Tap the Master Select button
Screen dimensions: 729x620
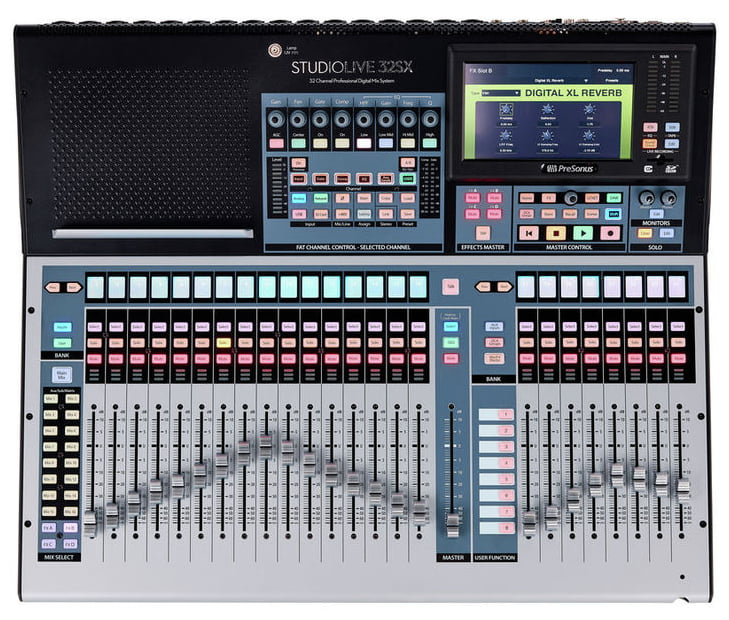(450, 327)
